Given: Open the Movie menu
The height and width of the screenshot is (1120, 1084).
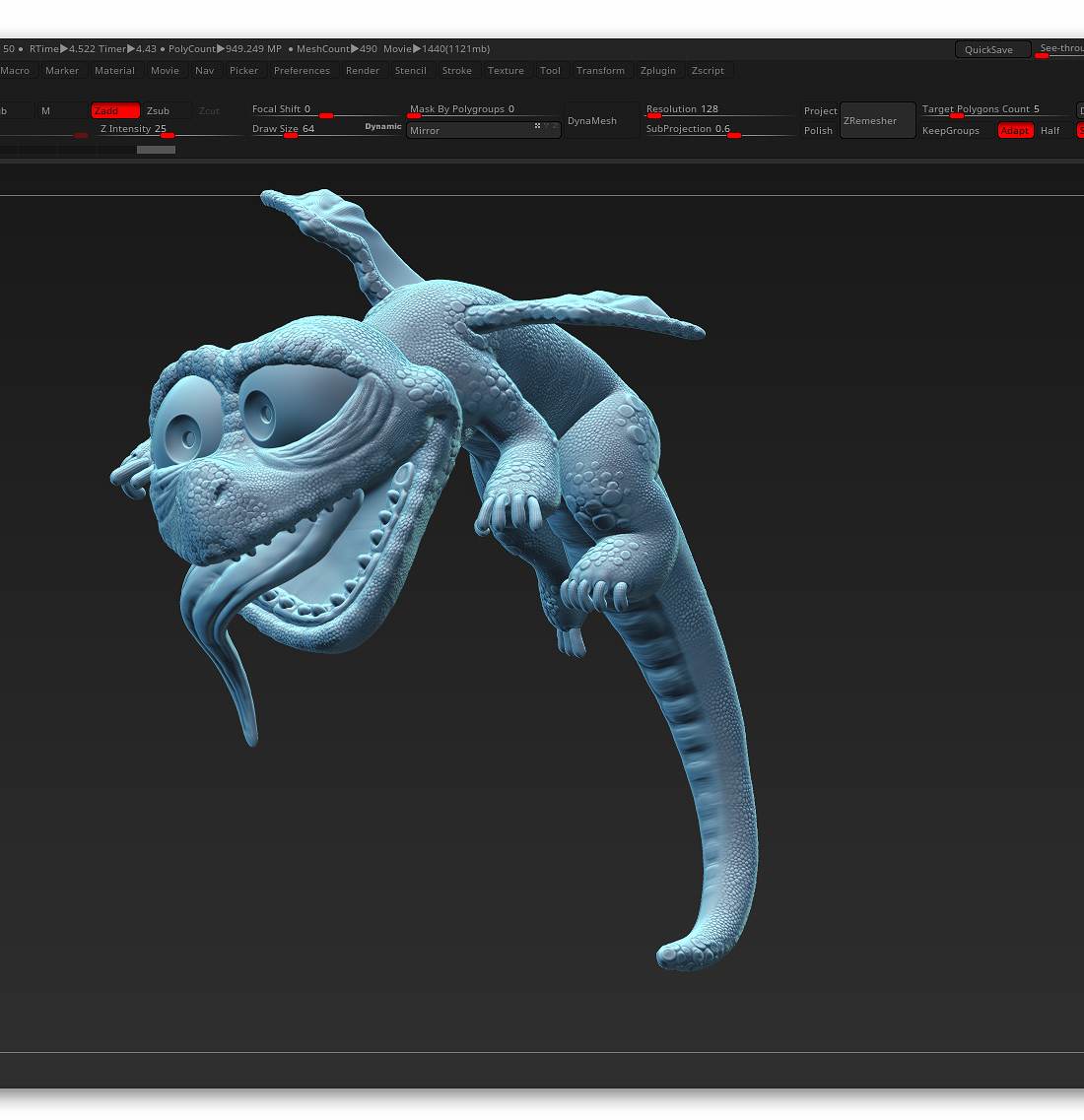Looking at the screenshot, I should click(x=166, y=71).
